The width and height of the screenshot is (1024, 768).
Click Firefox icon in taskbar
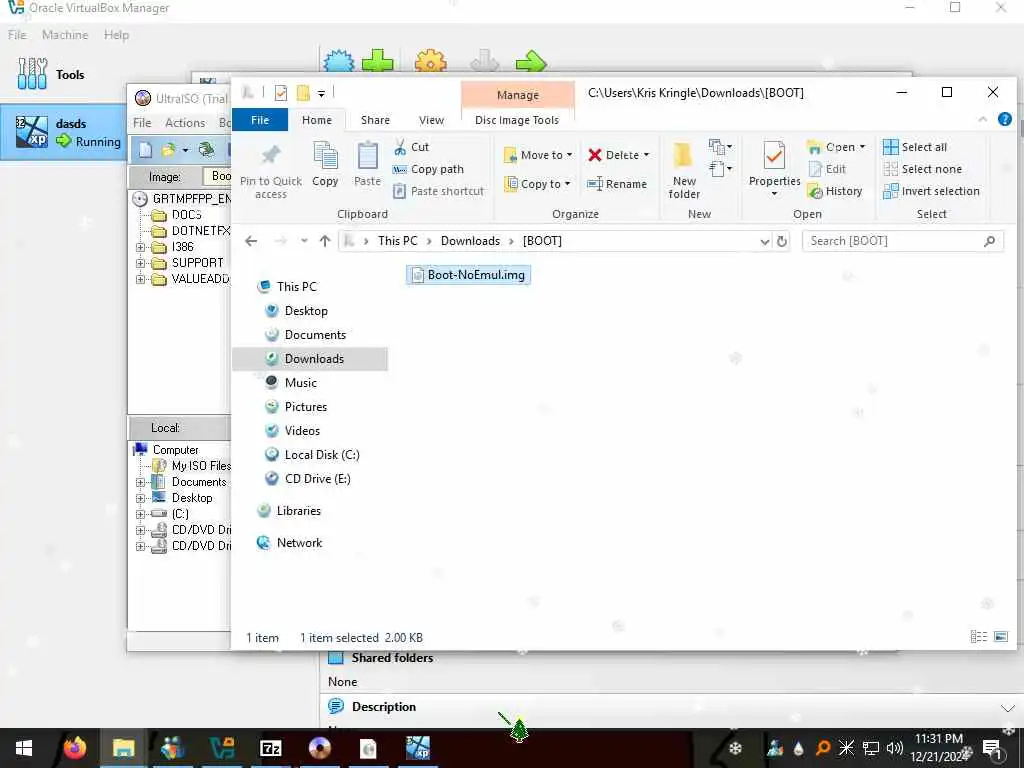pos(74,747)
